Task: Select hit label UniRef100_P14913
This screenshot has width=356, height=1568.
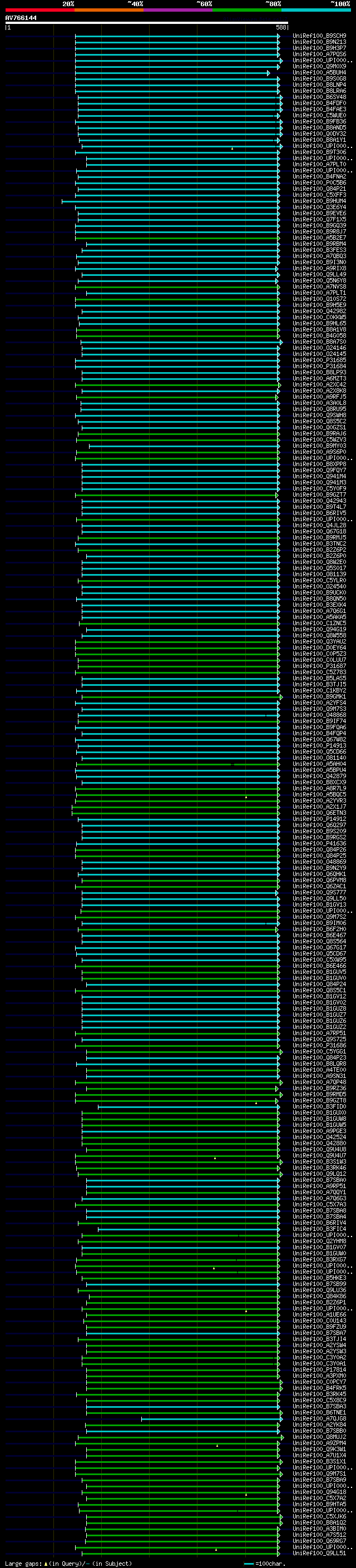Action: (319, 746)
